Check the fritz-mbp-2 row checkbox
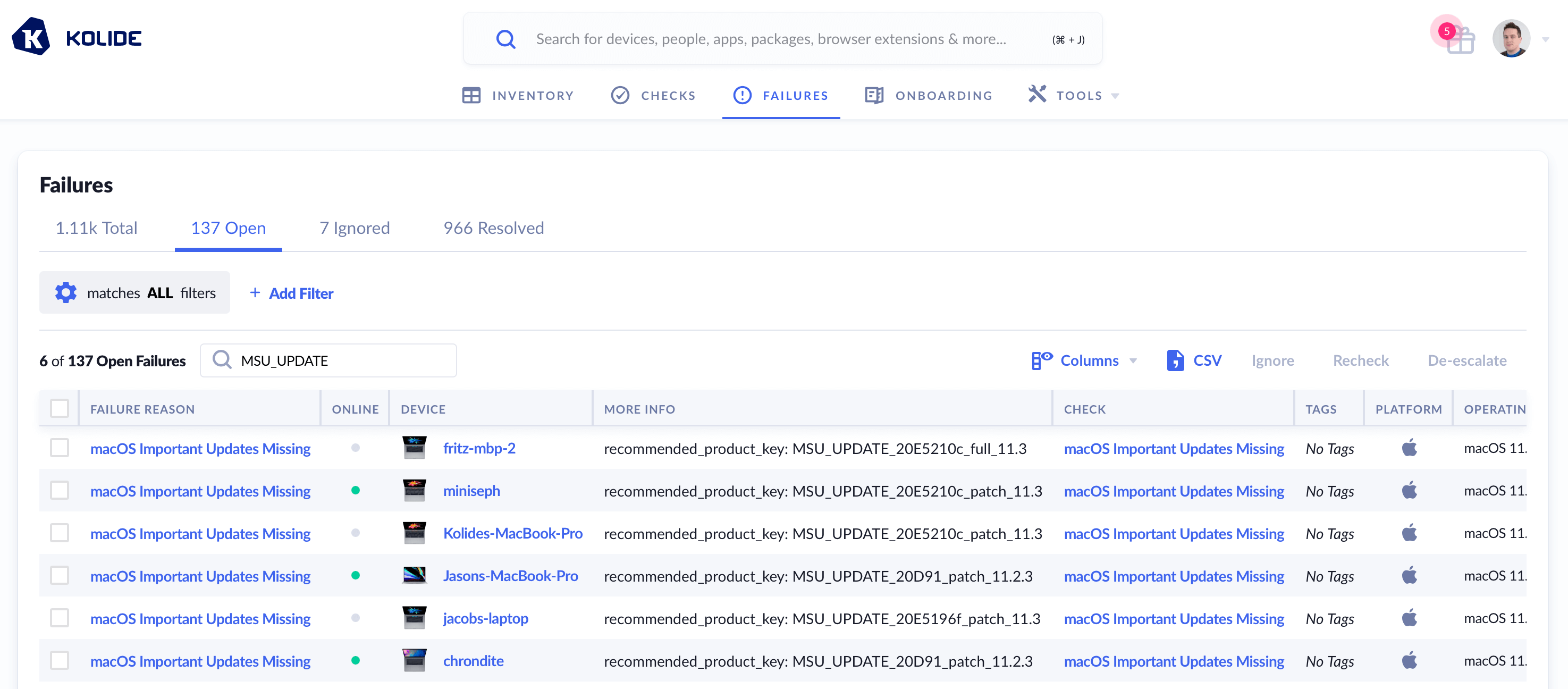The image size is (1568, 689). [x=60, y=448]
